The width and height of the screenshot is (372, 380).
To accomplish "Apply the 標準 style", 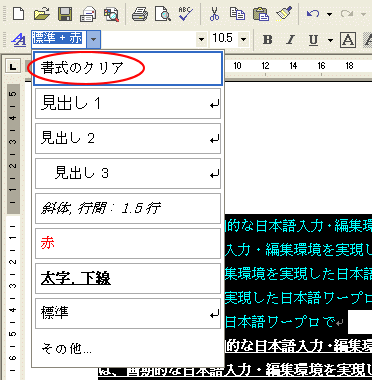I will (x=128, y=314).
